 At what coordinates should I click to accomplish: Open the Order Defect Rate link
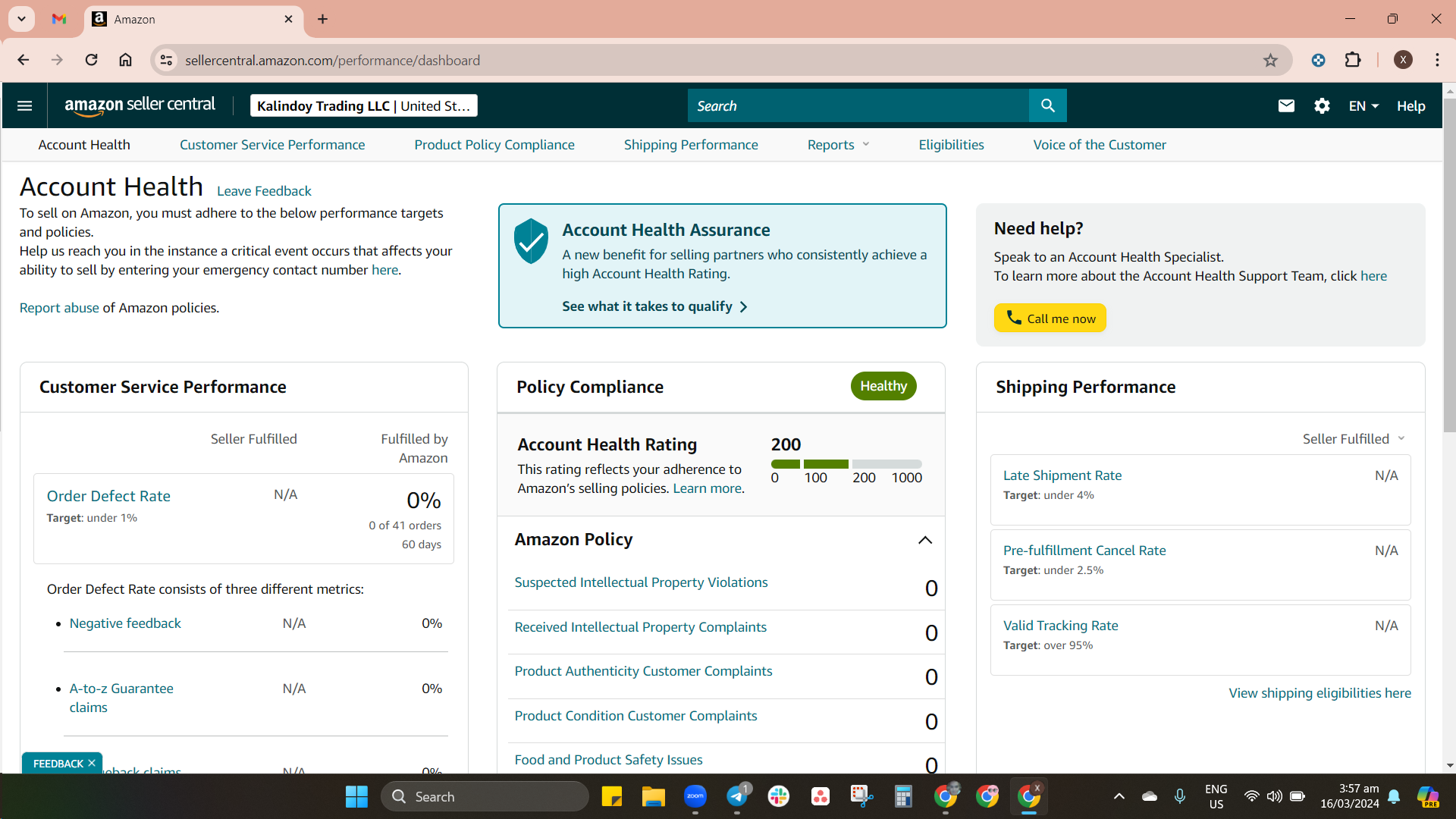(x=108, y=496)
